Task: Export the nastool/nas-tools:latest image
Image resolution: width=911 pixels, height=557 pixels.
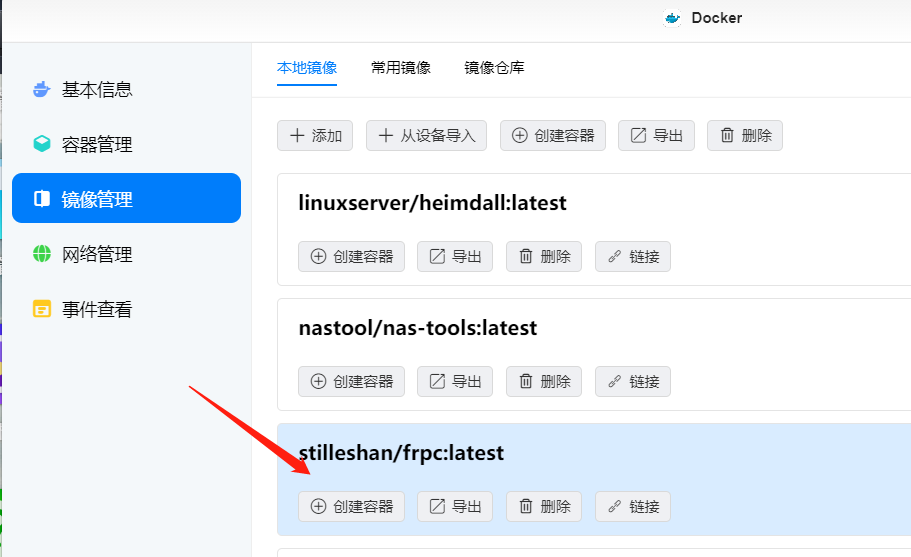Action: tap(455, 381)
